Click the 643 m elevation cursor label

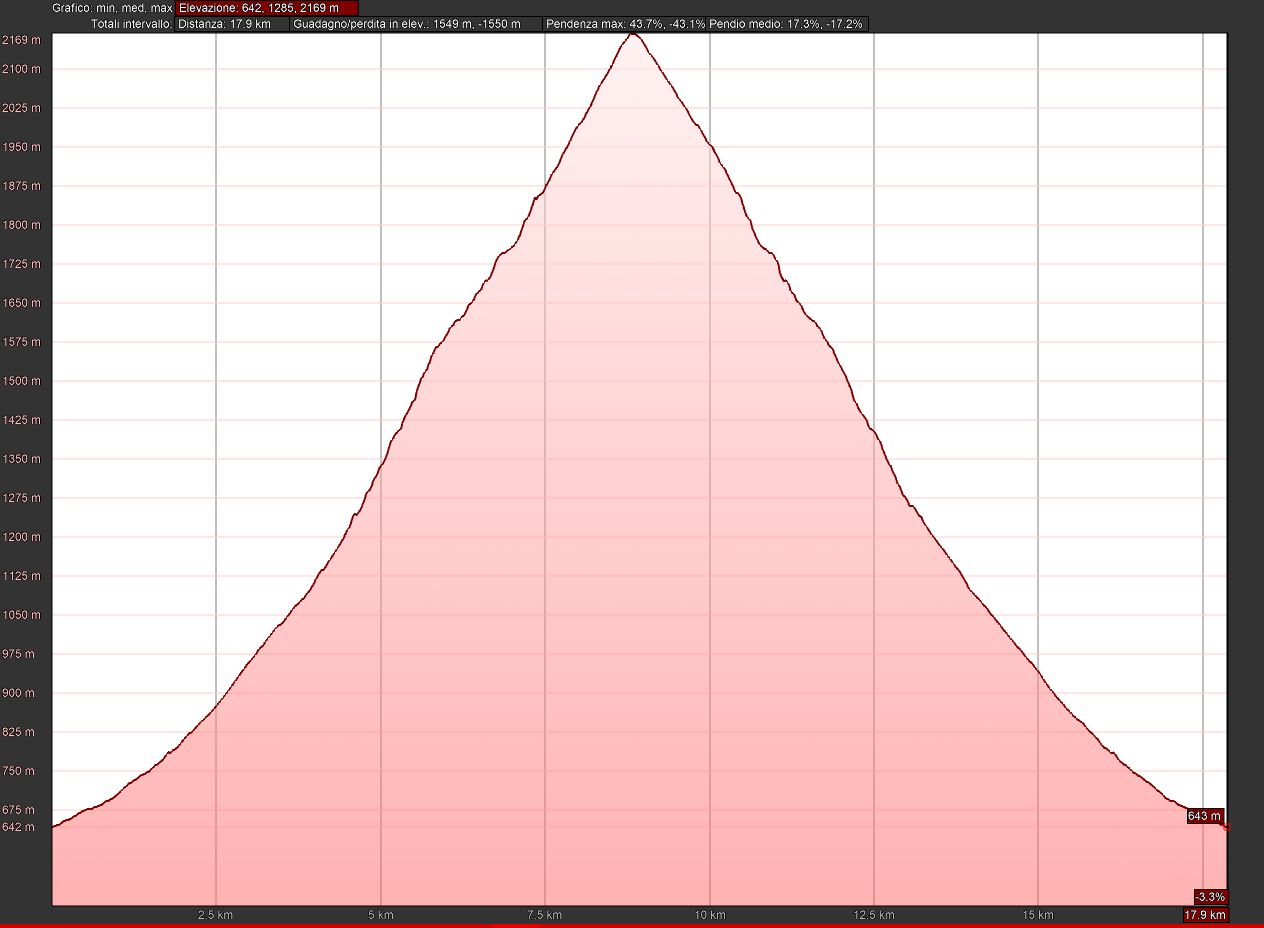point(1204,816)
